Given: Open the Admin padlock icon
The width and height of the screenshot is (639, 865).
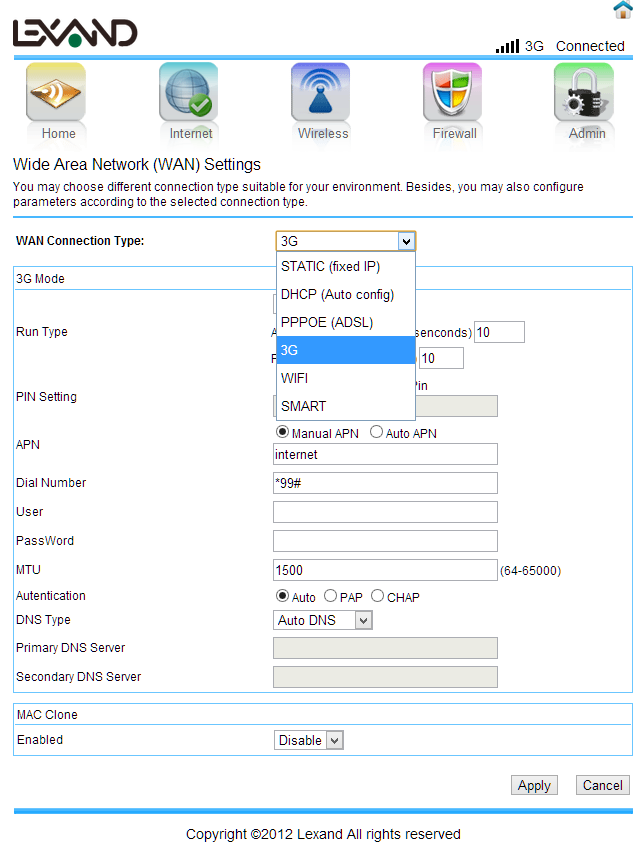Looking at the screenshot, I should point(584,92).
